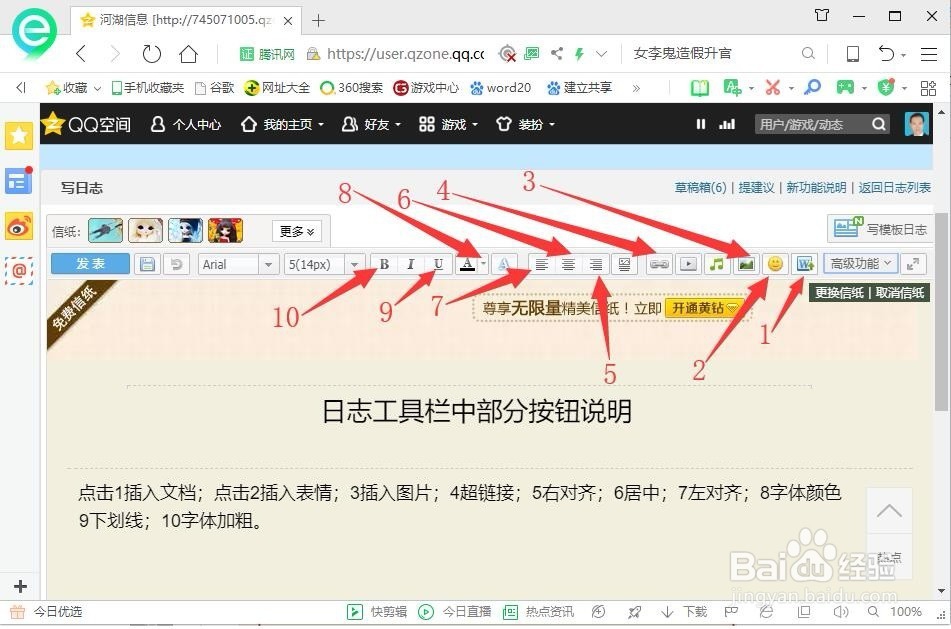Insert music with the note icon

(x=717, y=264)
